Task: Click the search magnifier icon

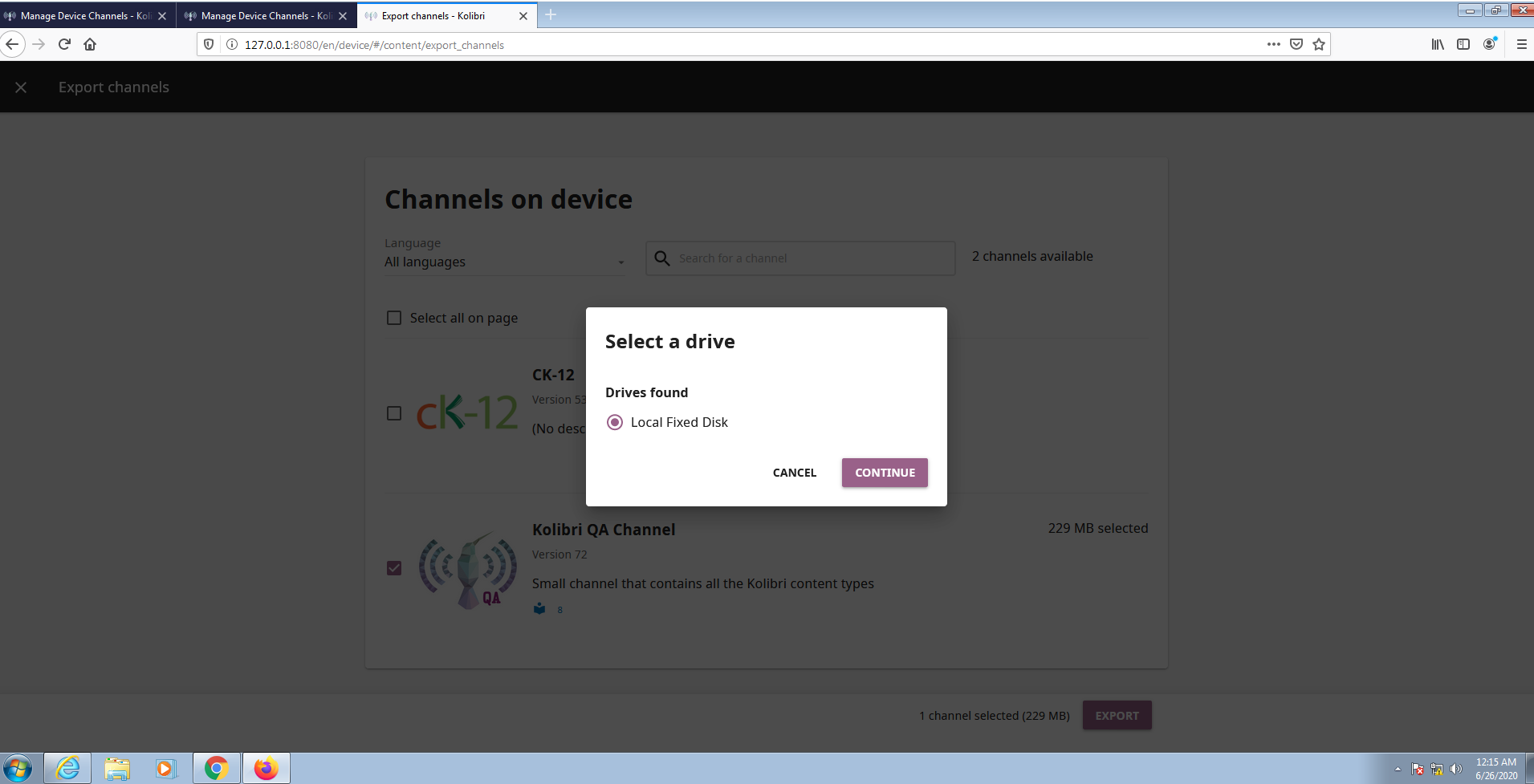Action: click(x=662, y=258)
